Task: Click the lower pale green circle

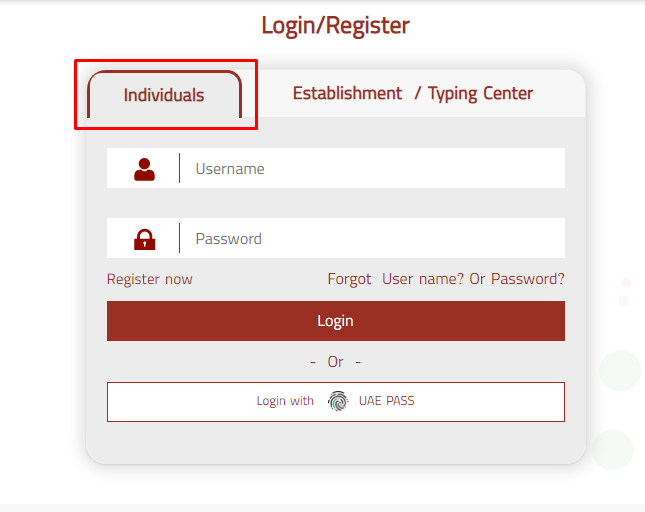Action: tap(612, 449)
